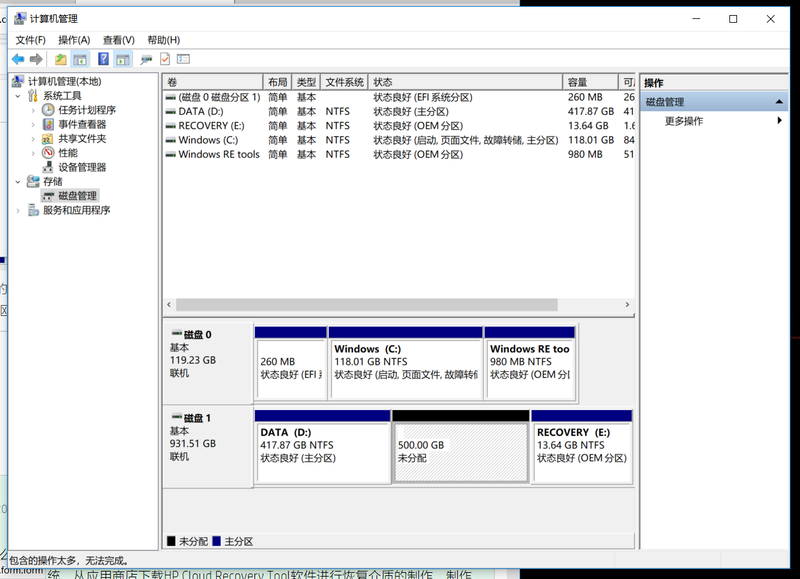This screenshot has width=800, height=579.
Task: Open the 查看(V) menu
Action: pos(118,40)
